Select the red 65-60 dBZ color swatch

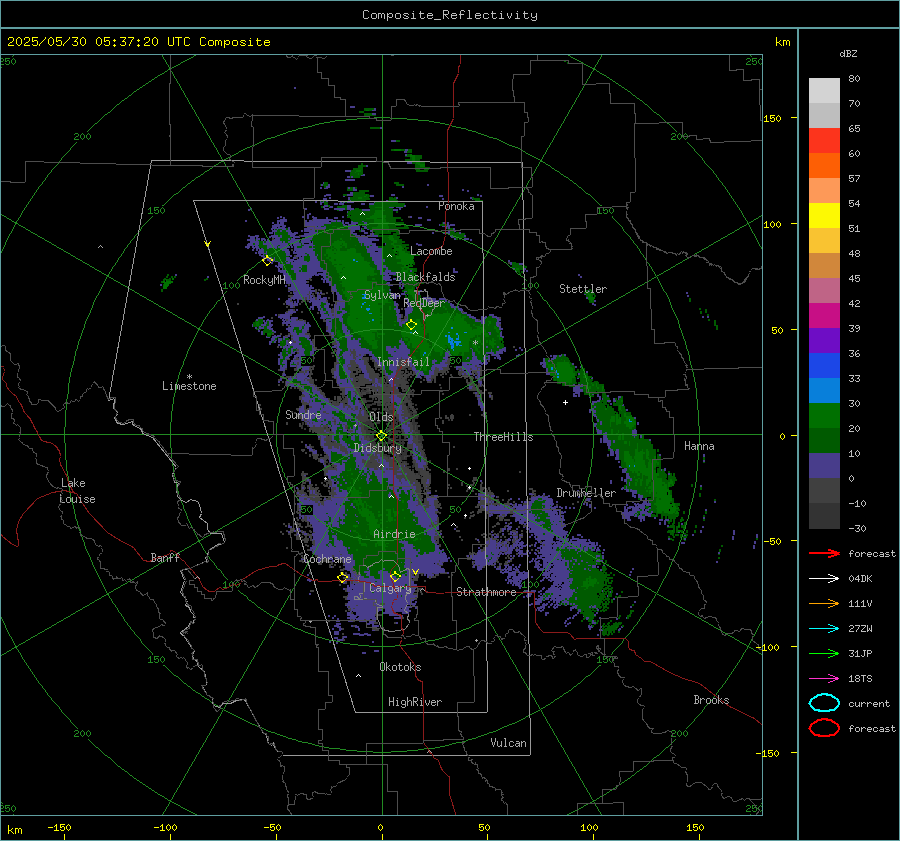click(824, 141)
